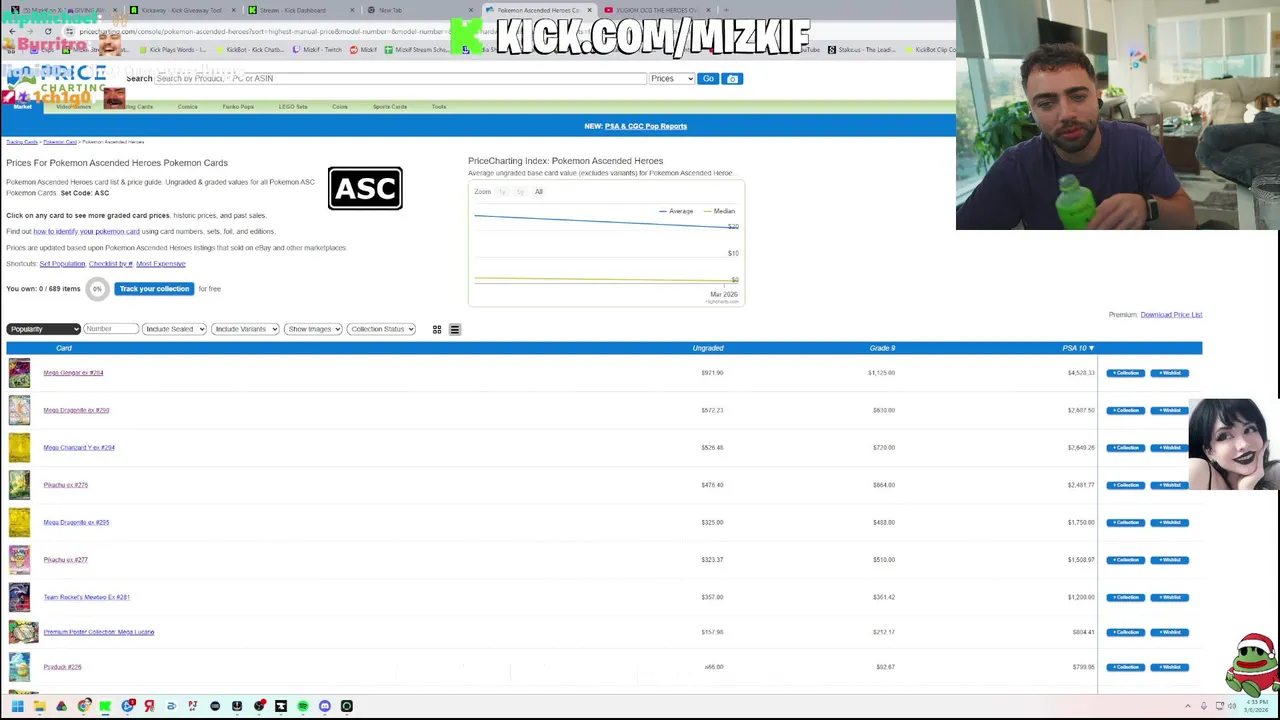Add Psyduck #226 to Collection
Screen dimensions: 1280x720
1126,667
